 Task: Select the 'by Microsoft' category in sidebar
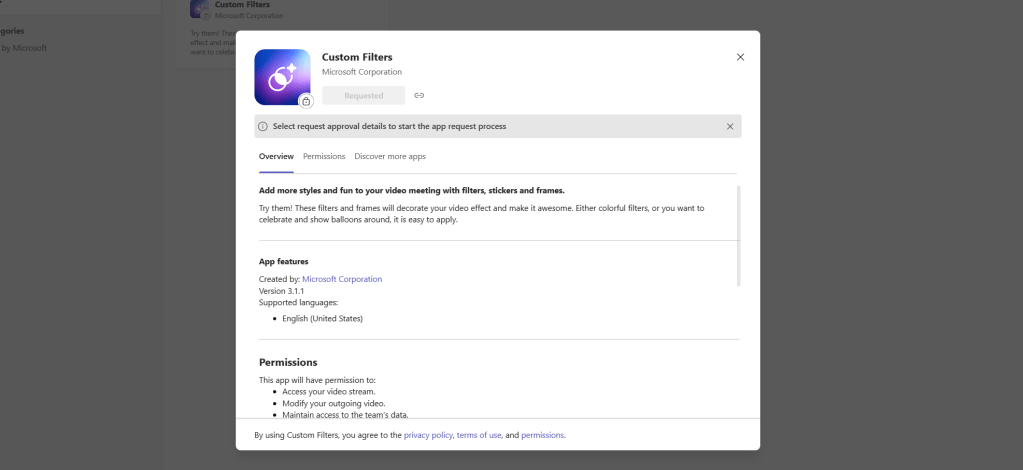coord(23,48)
